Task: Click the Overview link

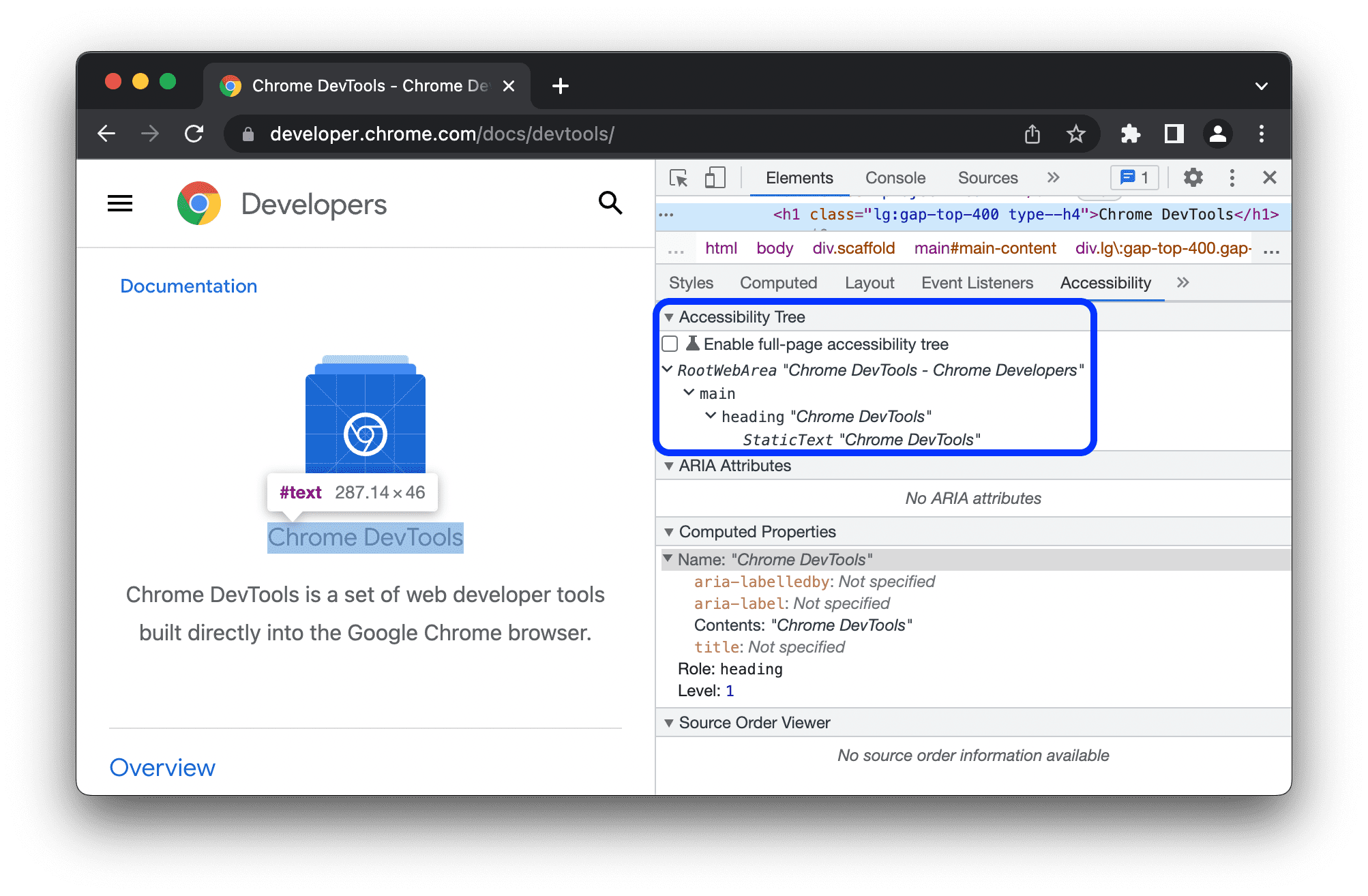Action: pos(163,768)
